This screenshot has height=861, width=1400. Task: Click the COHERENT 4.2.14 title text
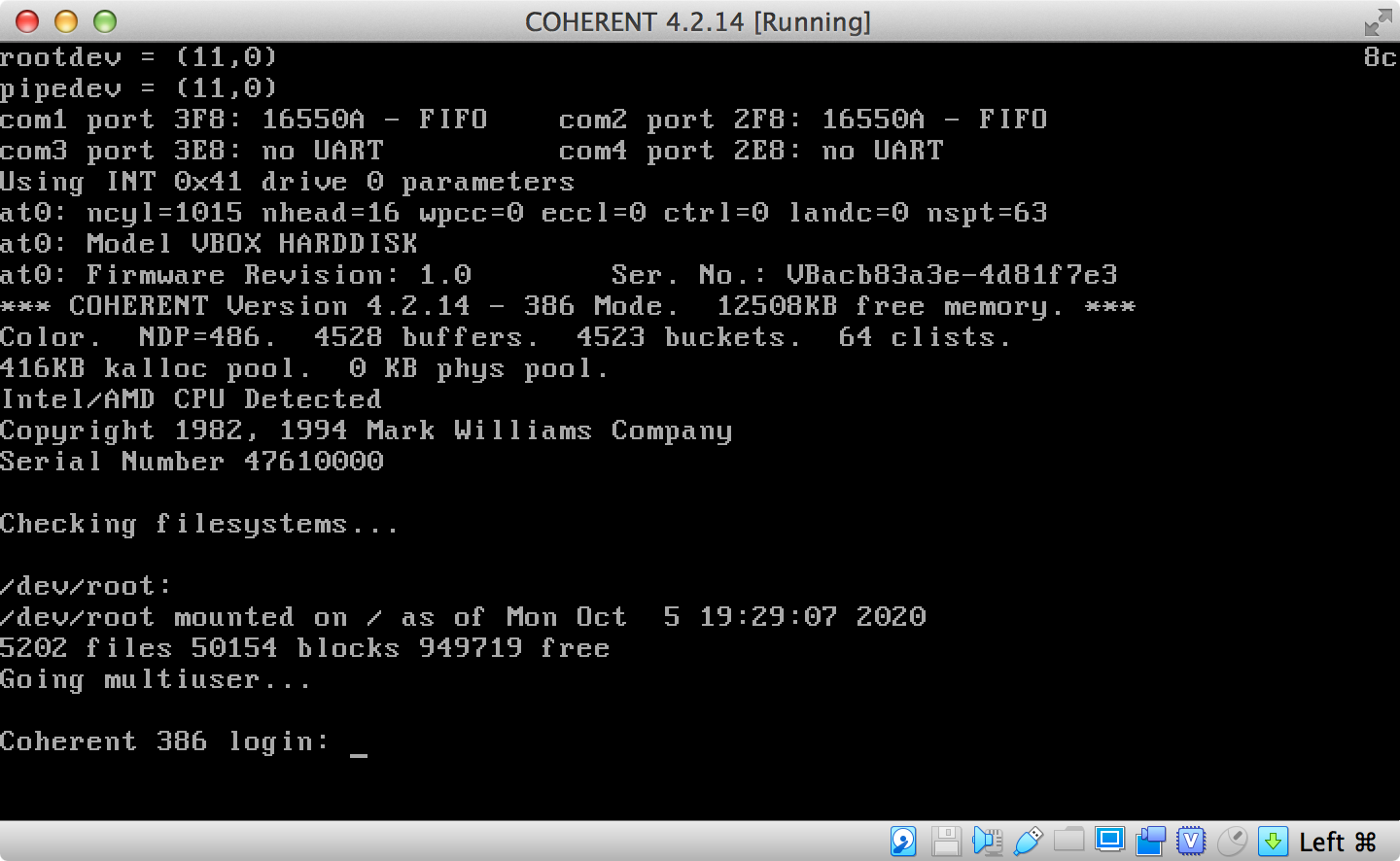[x=697, y=21]
